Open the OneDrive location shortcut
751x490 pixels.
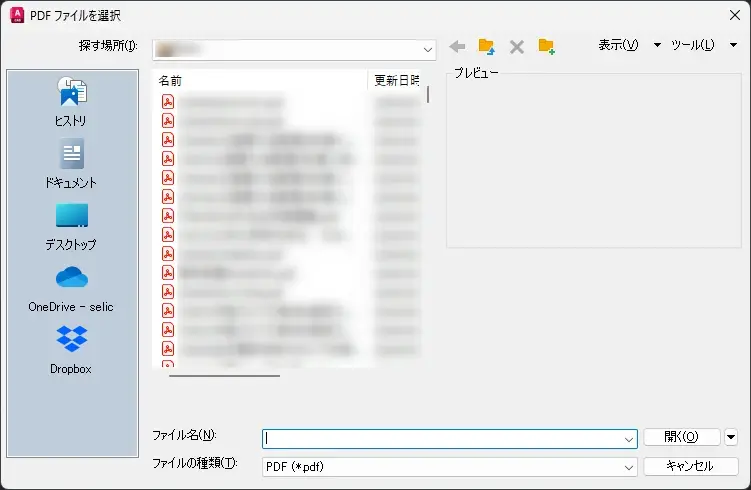coord(71,288)
